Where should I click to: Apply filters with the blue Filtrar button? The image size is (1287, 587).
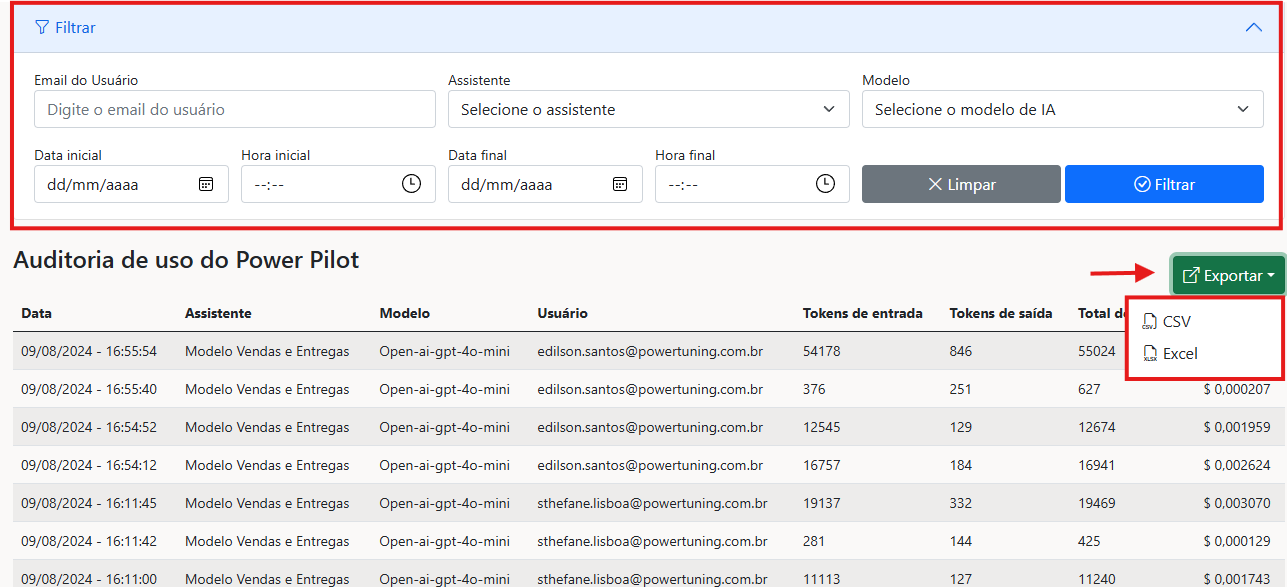(x=1164, y=184)
